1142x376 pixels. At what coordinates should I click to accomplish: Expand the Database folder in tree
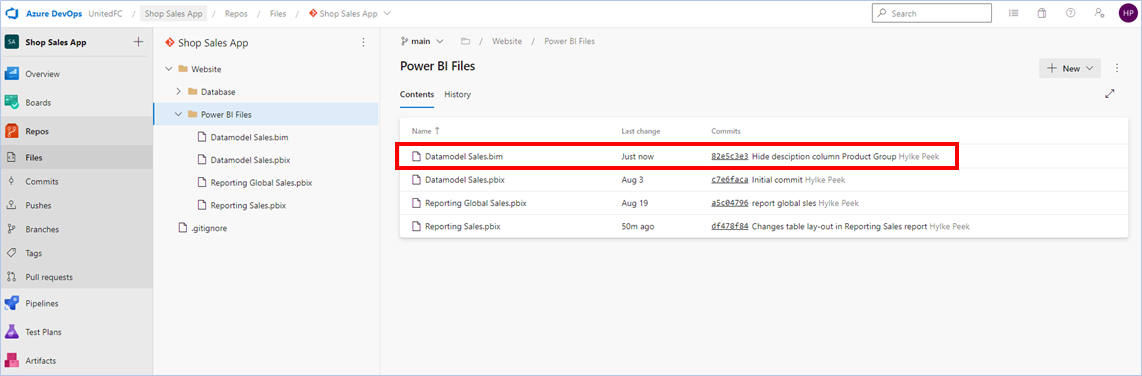(178, 92)
